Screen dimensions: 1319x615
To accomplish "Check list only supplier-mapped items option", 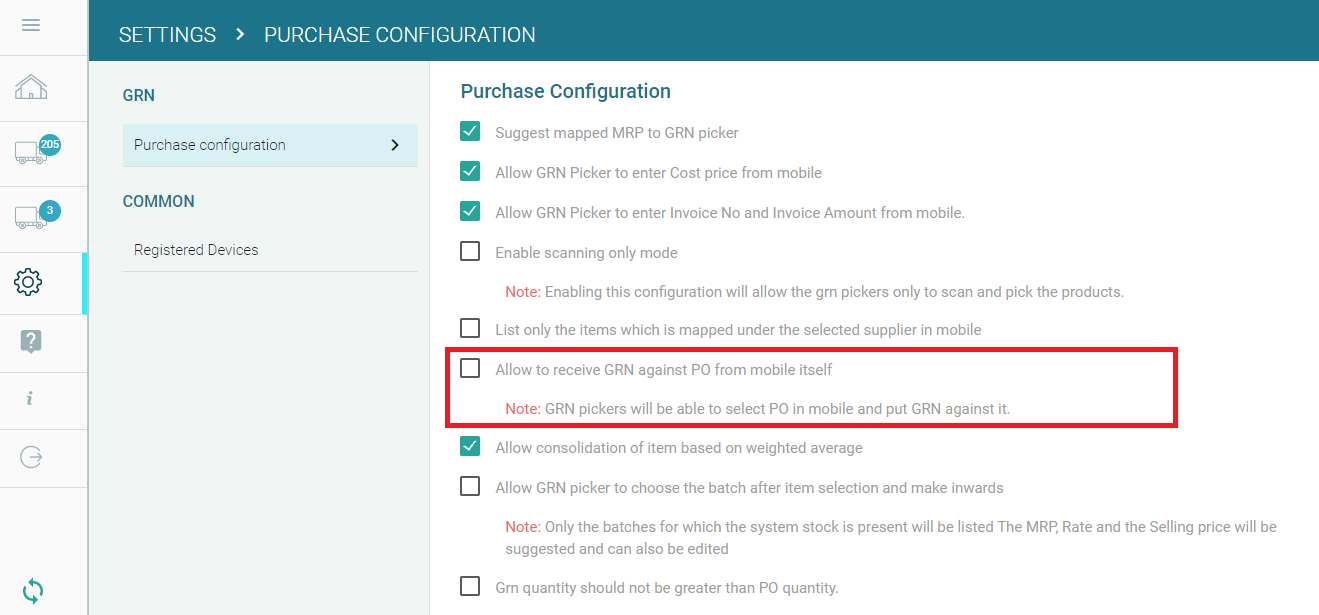I will pos(470,328).
